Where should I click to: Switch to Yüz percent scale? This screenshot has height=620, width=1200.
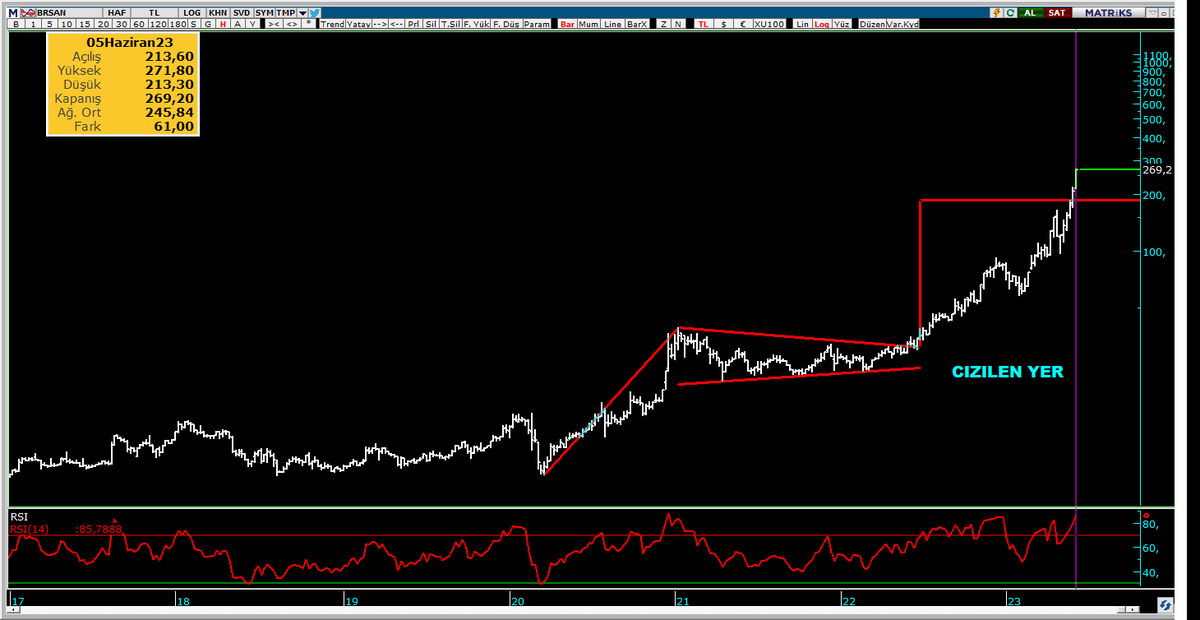(842, 24)
